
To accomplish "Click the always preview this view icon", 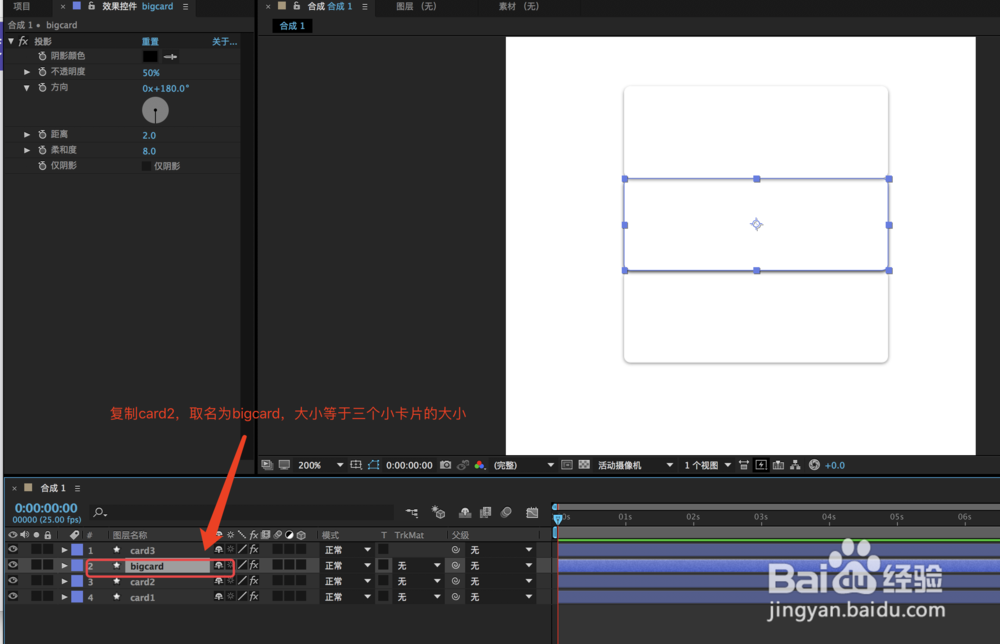I will (267, 465).
